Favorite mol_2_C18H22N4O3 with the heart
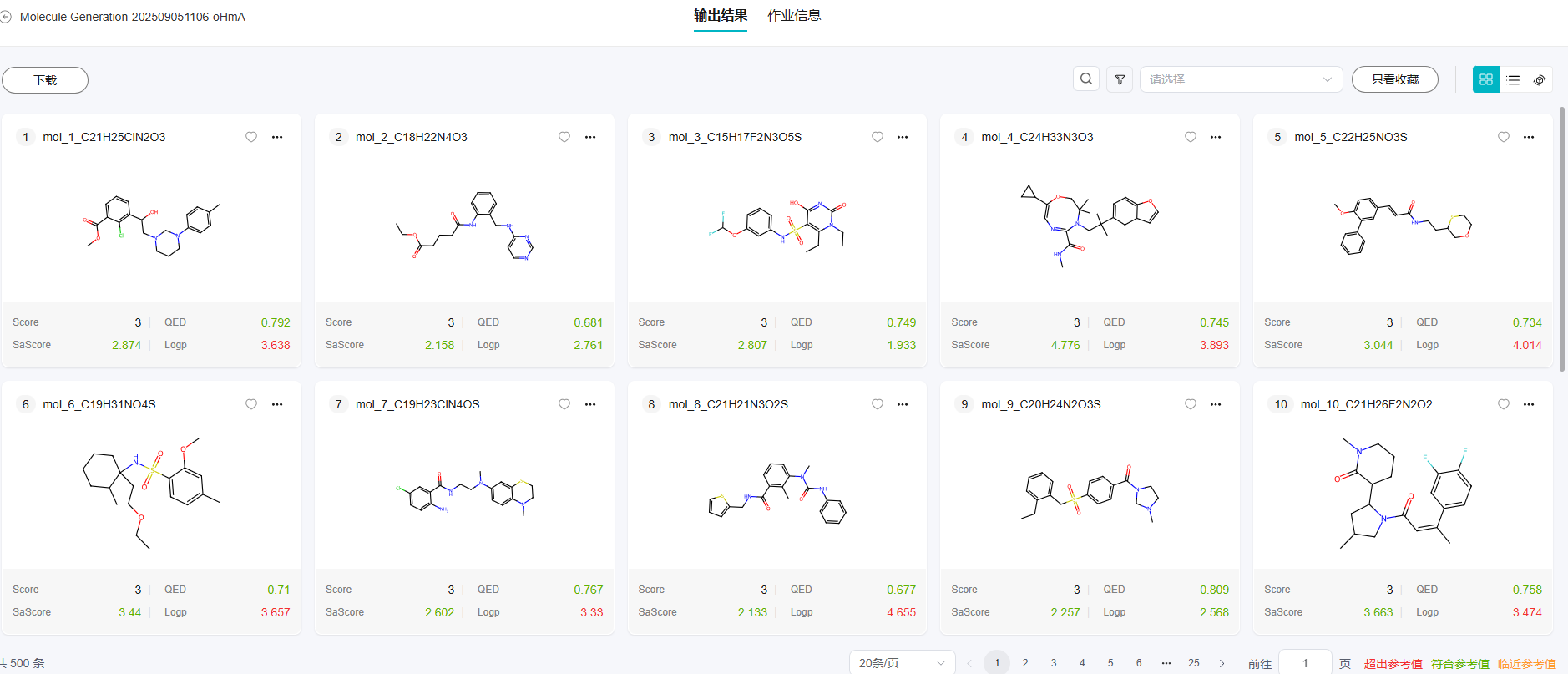Image resolution: width=1568 pixels, height=674 pixels. coord(564,137)
